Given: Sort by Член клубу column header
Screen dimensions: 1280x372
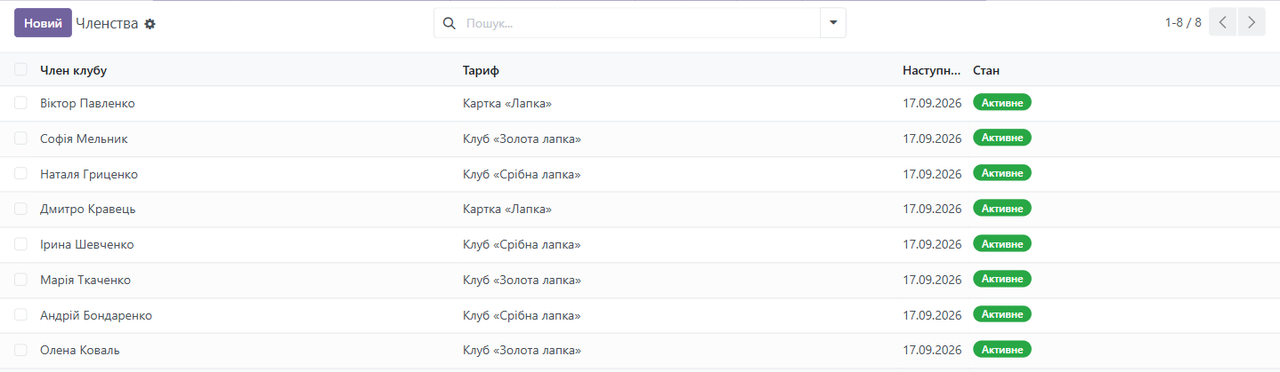Looking at the screenshot, I should [x=73, y=70].
